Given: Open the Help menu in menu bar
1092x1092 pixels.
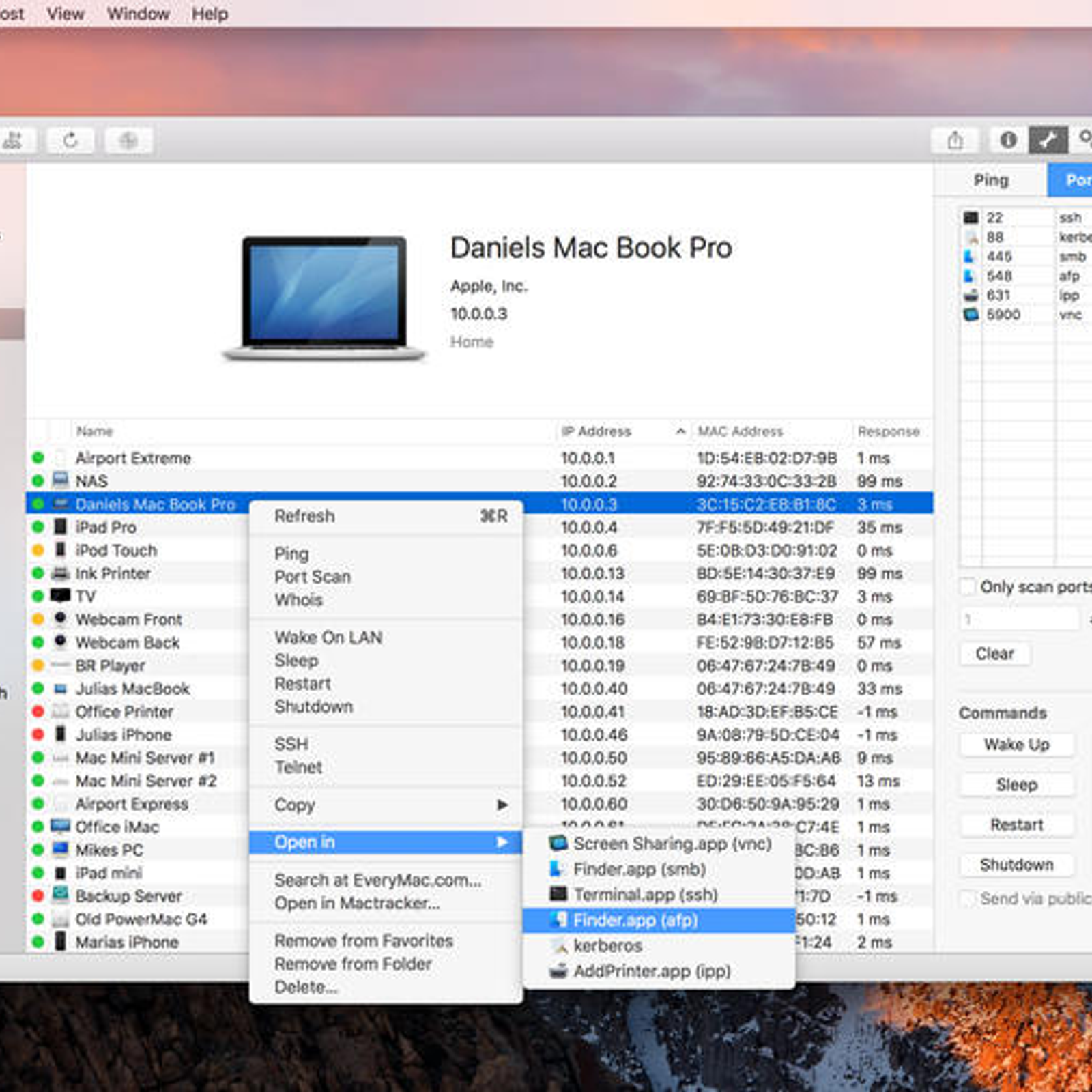Looking at the screenshot, I should 210,14.
